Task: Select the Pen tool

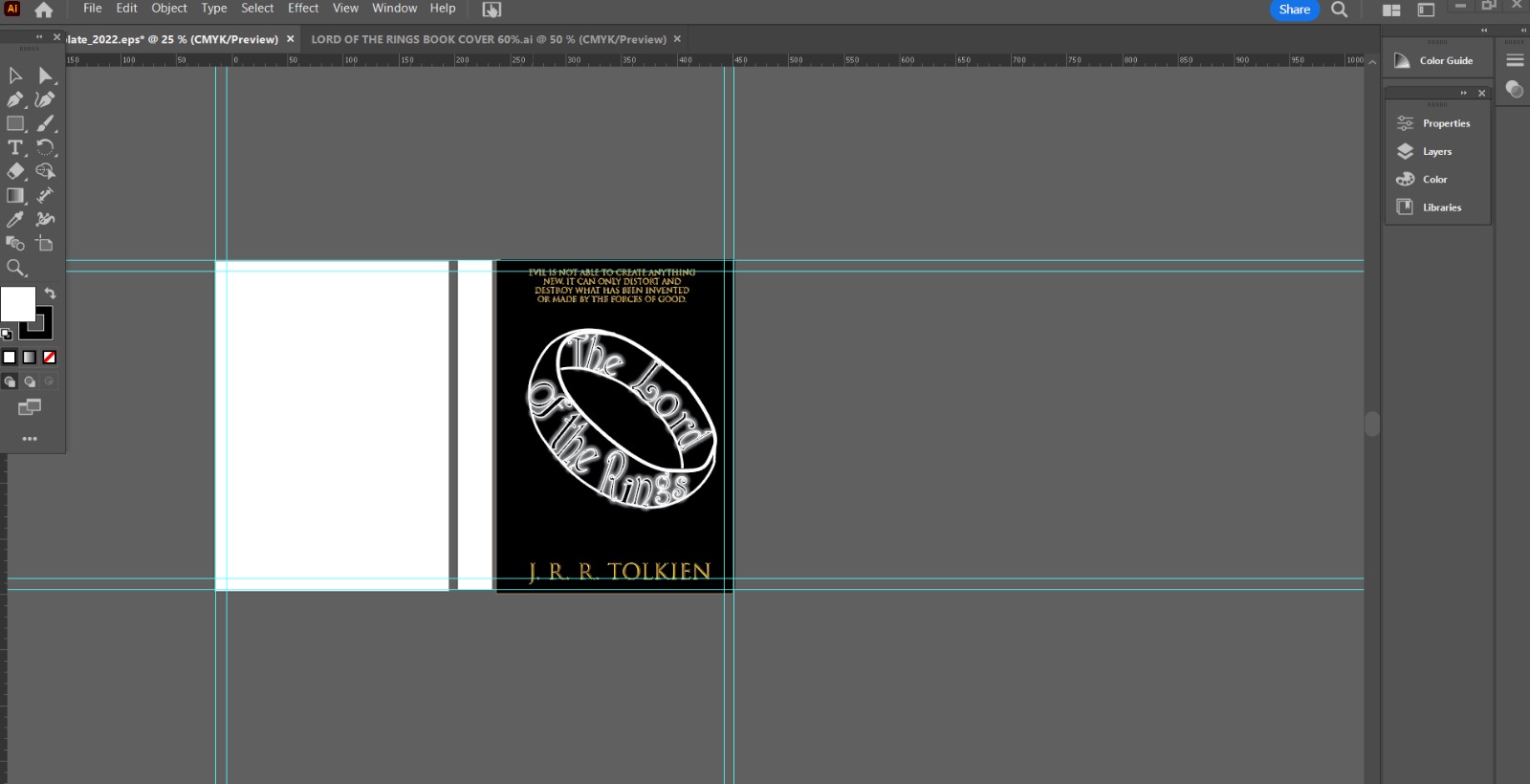Action: coord(15,99)
